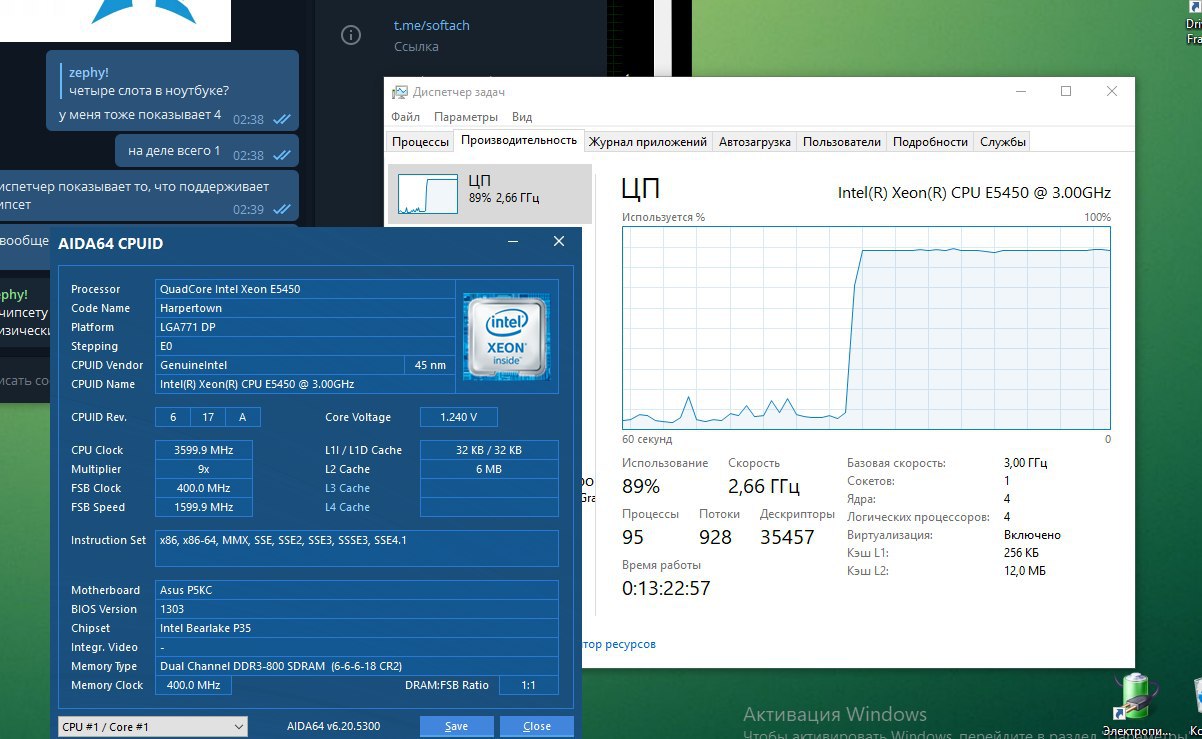Open the Электропи... desktop icon
The image size is (1202, 739).
[1136, 706]
